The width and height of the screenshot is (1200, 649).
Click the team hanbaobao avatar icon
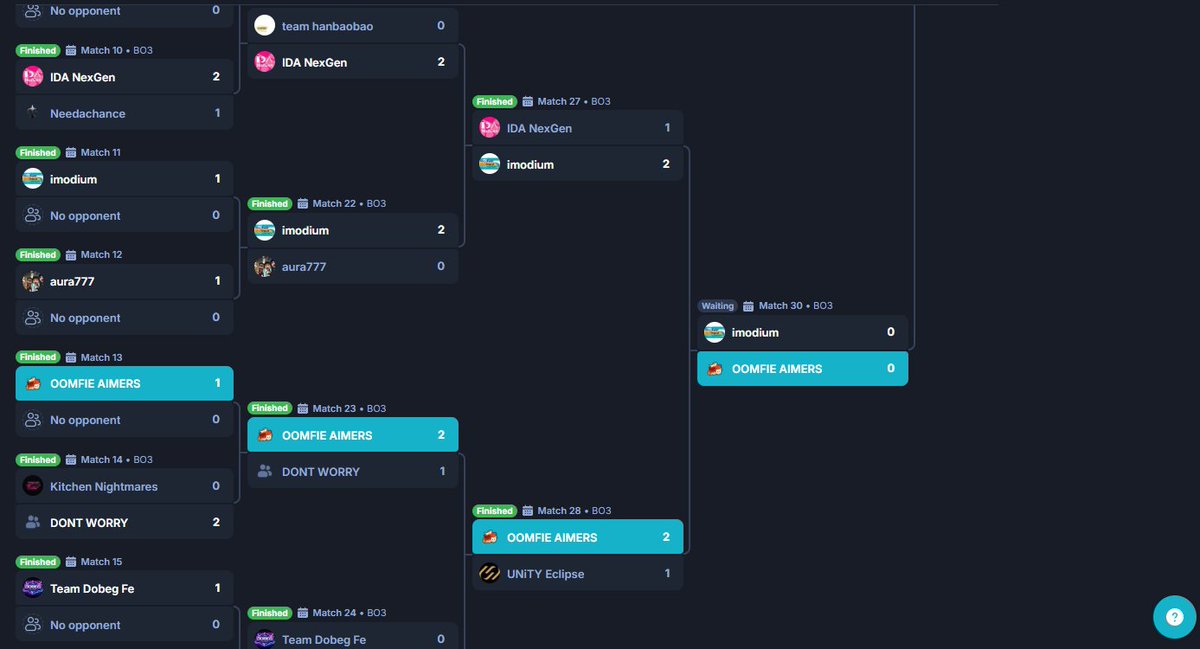pos(264,24)
